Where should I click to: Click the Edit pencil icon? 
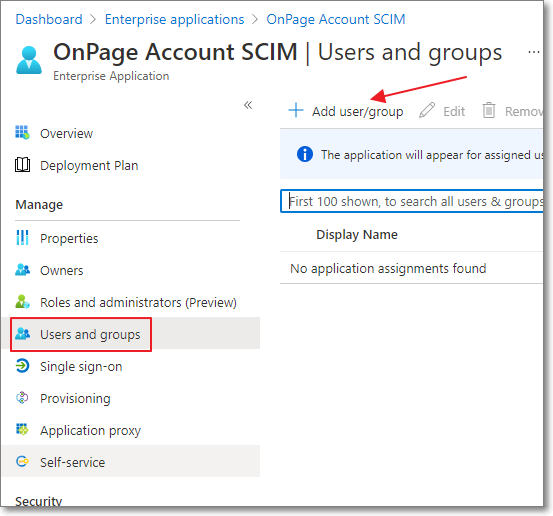[x=427, y=110]
